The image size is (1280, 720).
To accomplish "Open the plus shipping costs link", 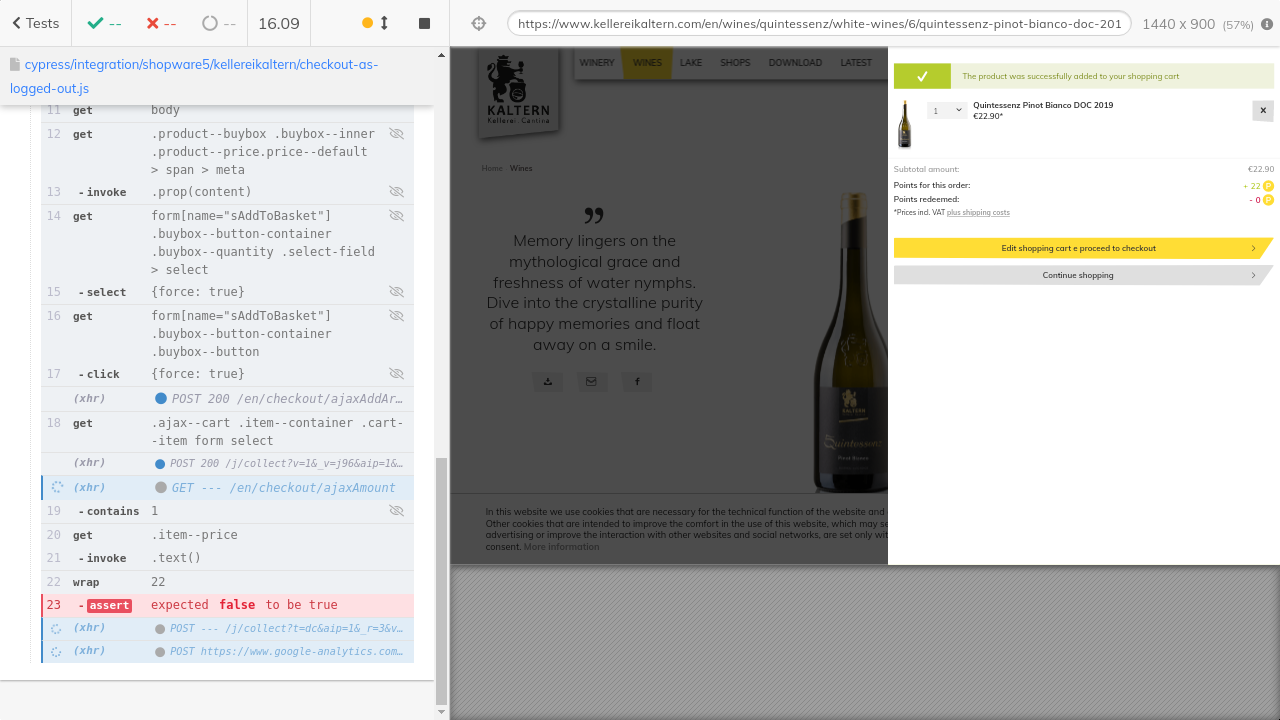I will click(978, 213).
